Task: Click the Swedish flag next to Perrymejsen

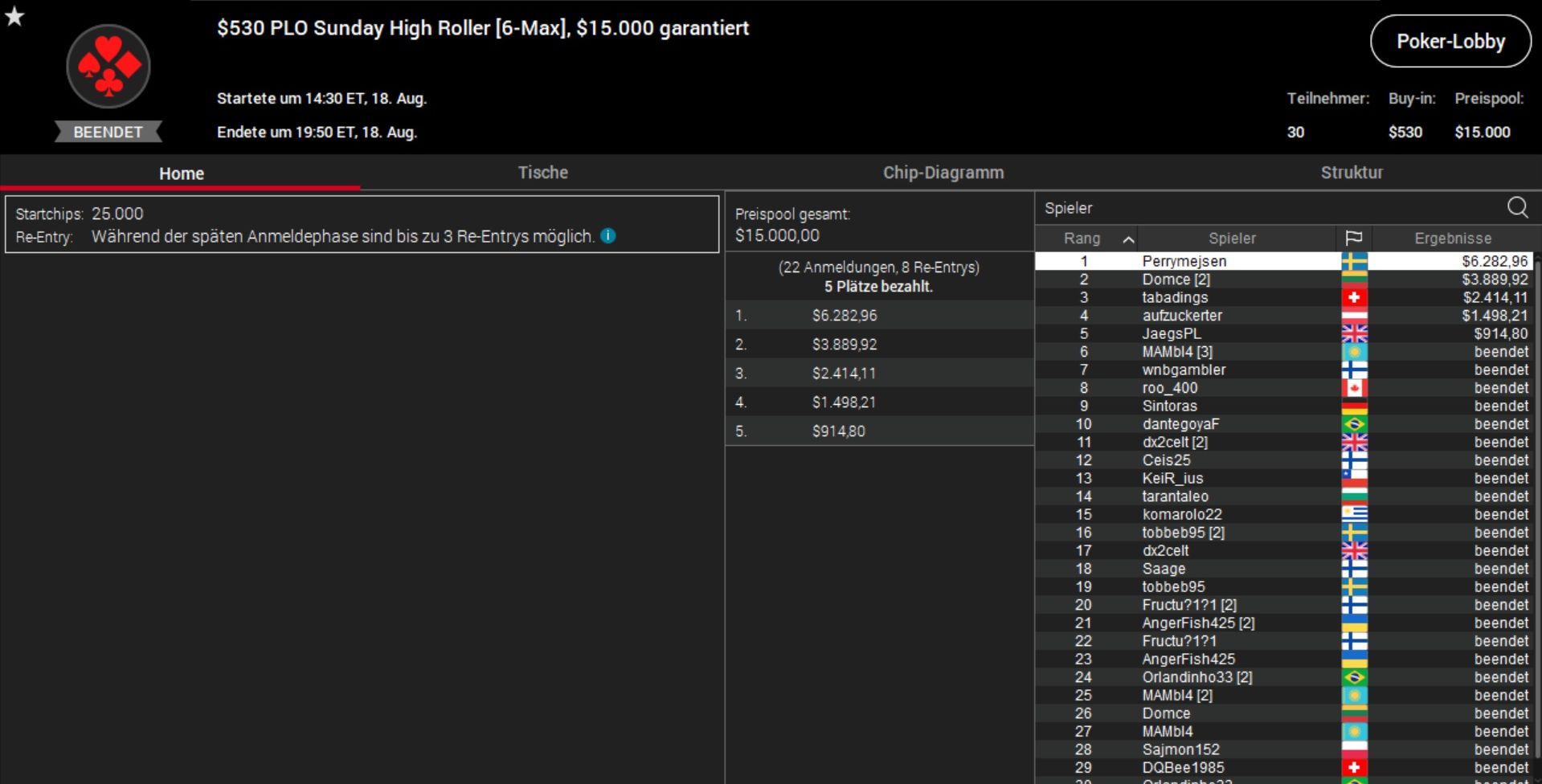Action: (1354, 262)
